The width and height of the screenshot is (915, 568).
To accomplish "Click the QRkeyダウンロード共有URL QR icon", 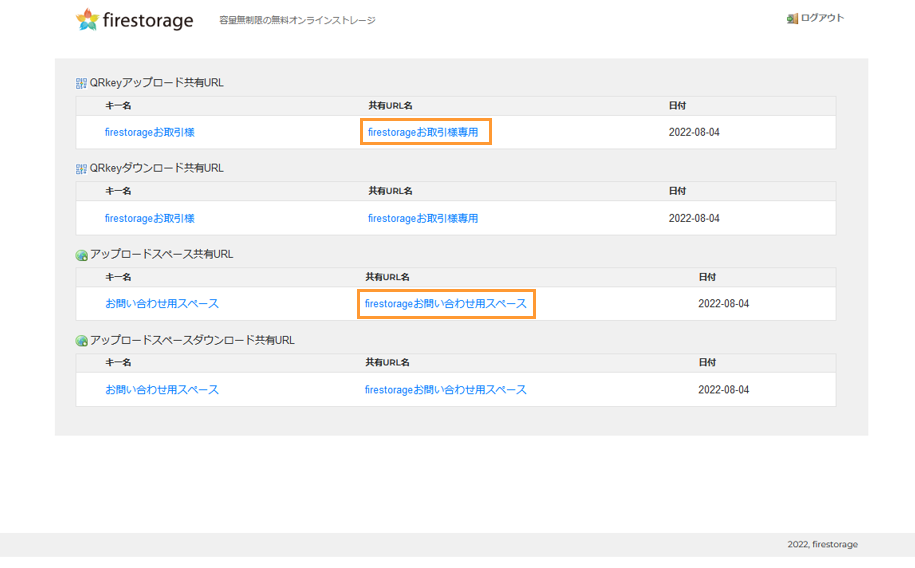I will coord(81,169).
